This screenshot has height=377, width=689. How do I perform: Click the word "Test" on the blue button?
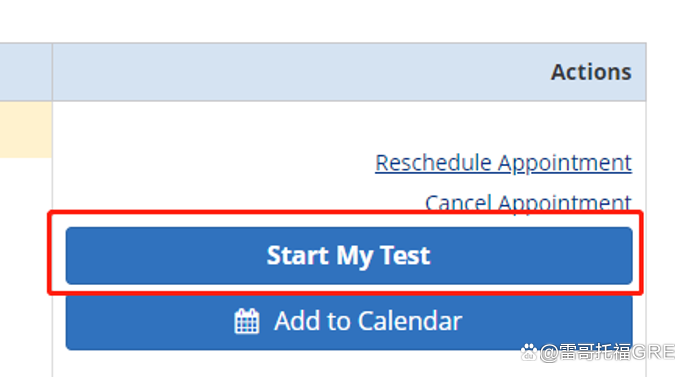click(405, 255)
